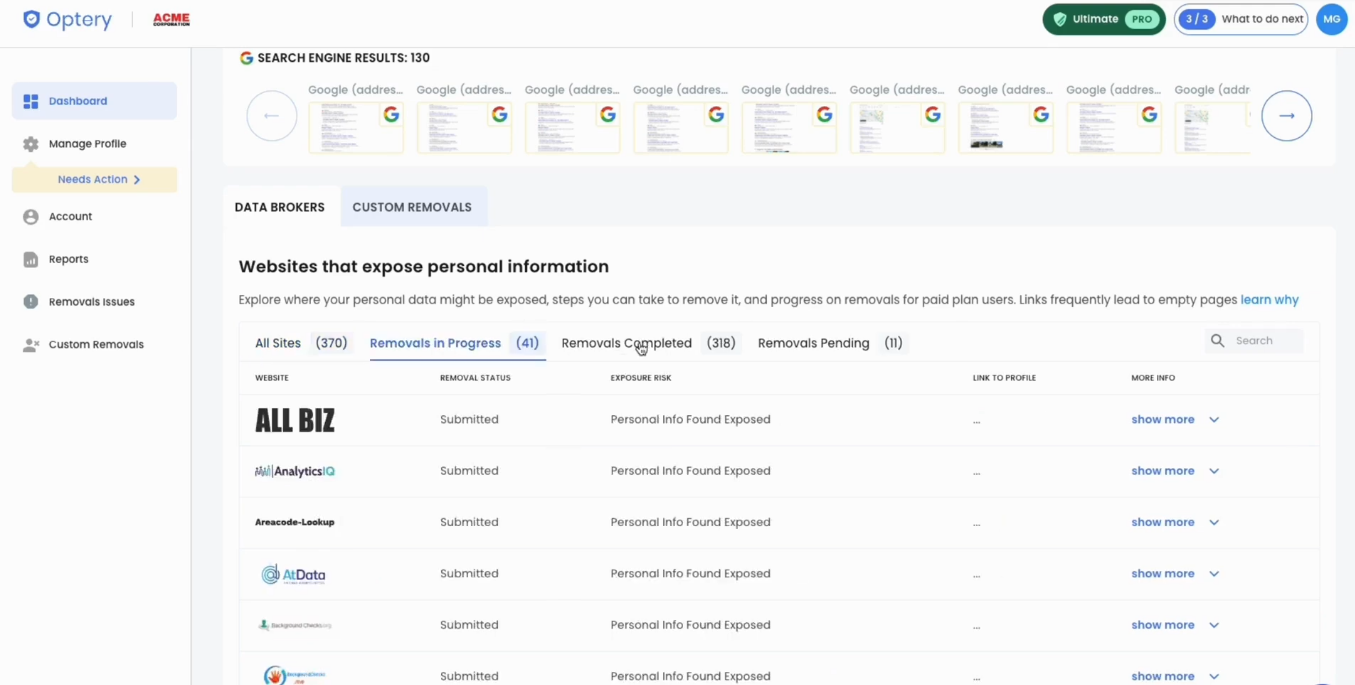This screenshot has height=685, width=1355.
Task: Click the Manage Profile gear icon
Action: 31,144
